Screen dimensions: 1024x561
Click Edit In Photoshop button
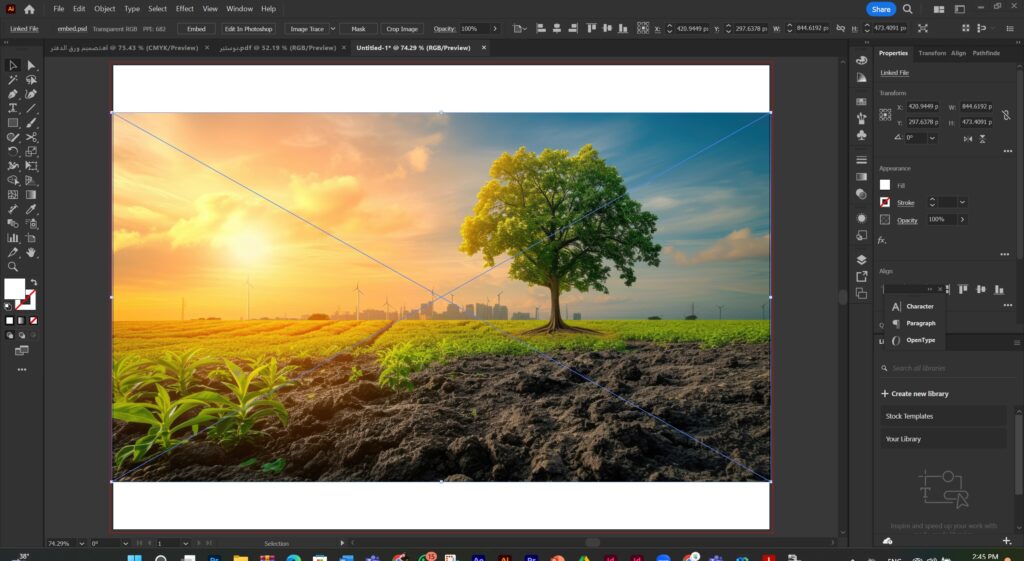[x=248, y=29]
